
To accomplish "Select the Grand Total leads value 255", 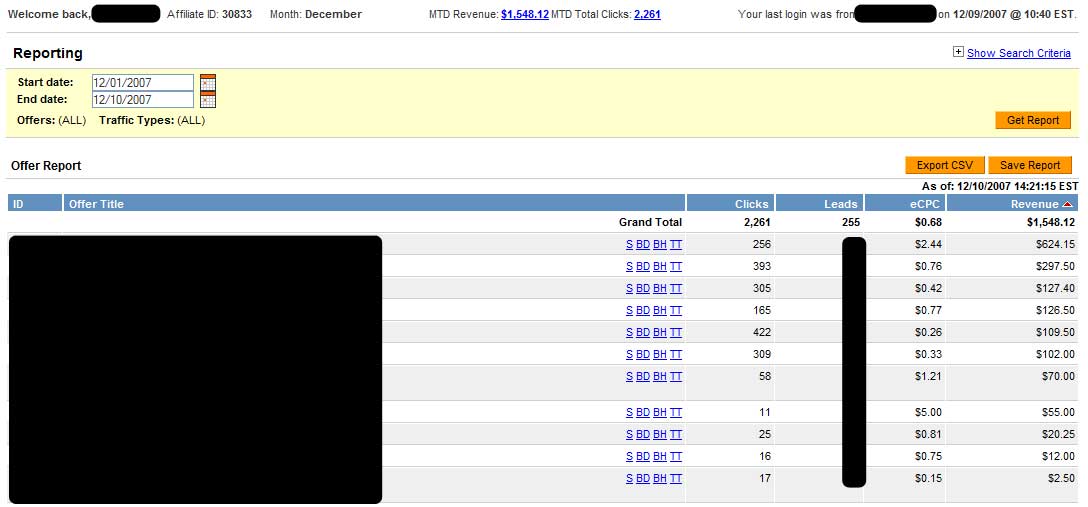I will click(x=851, y=223).
